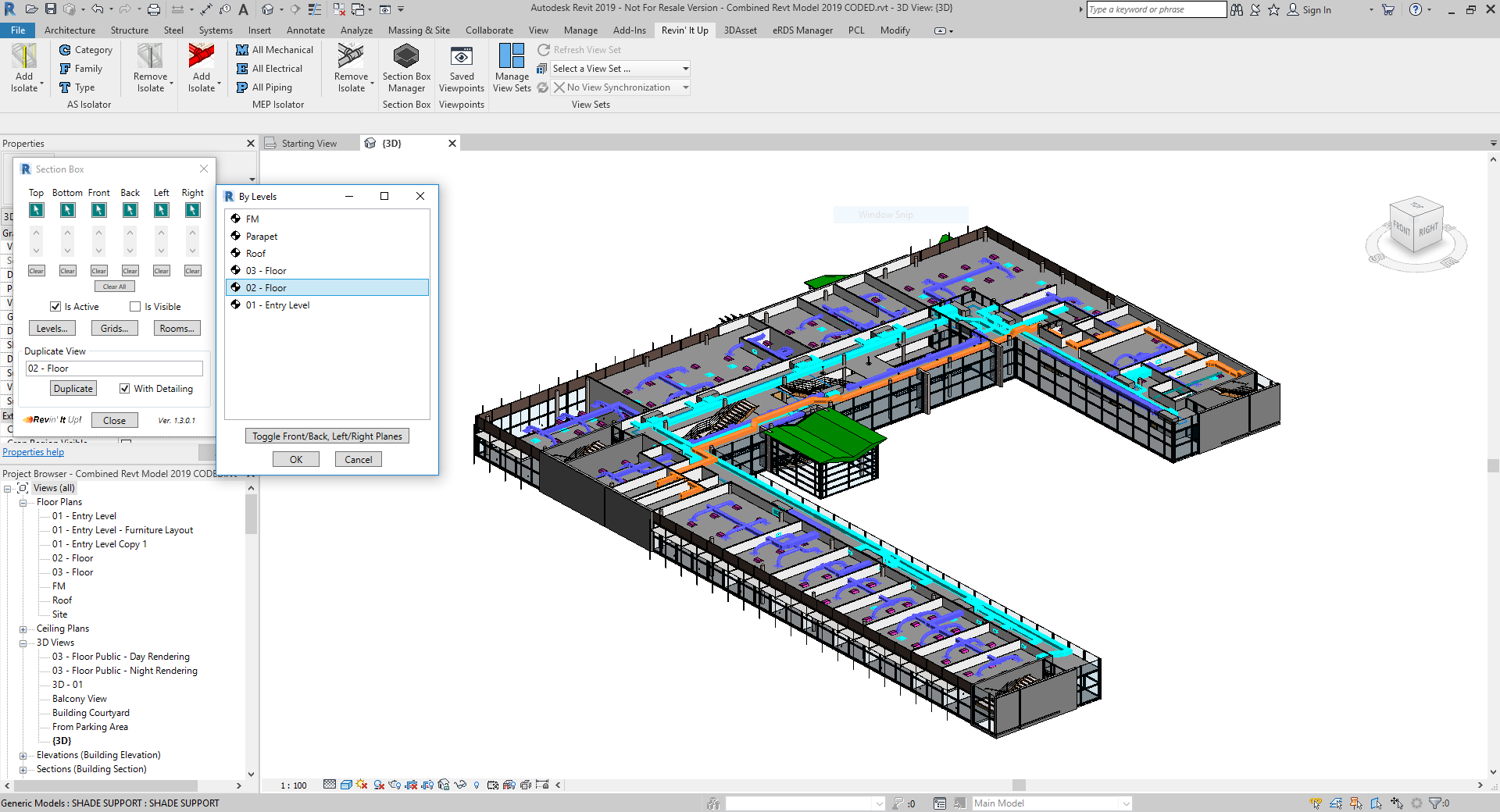Click the Help question mark icon
Screen dimensions: 1500x812
(1415, 9)
